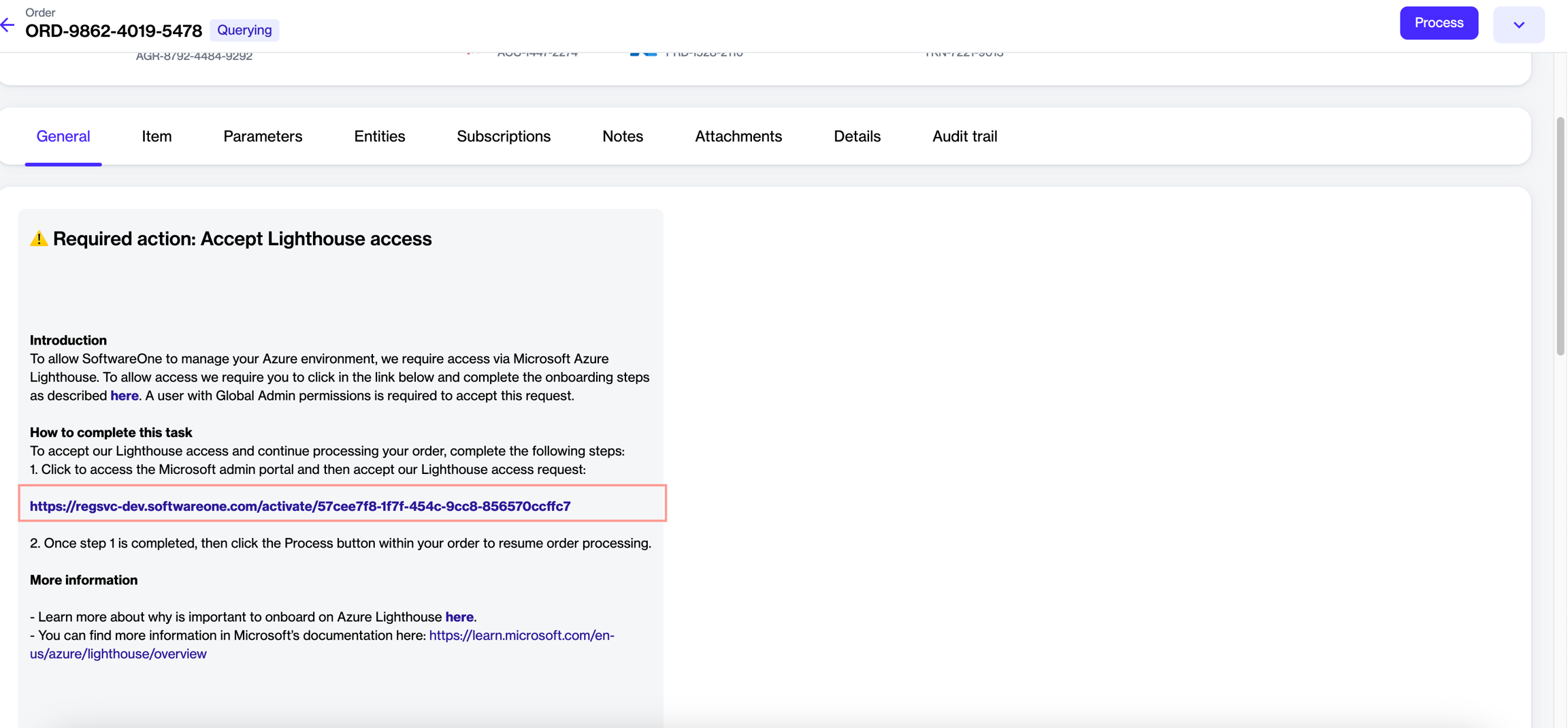Switch to the Item tab

pyautogui.click(x=157, y=136)
